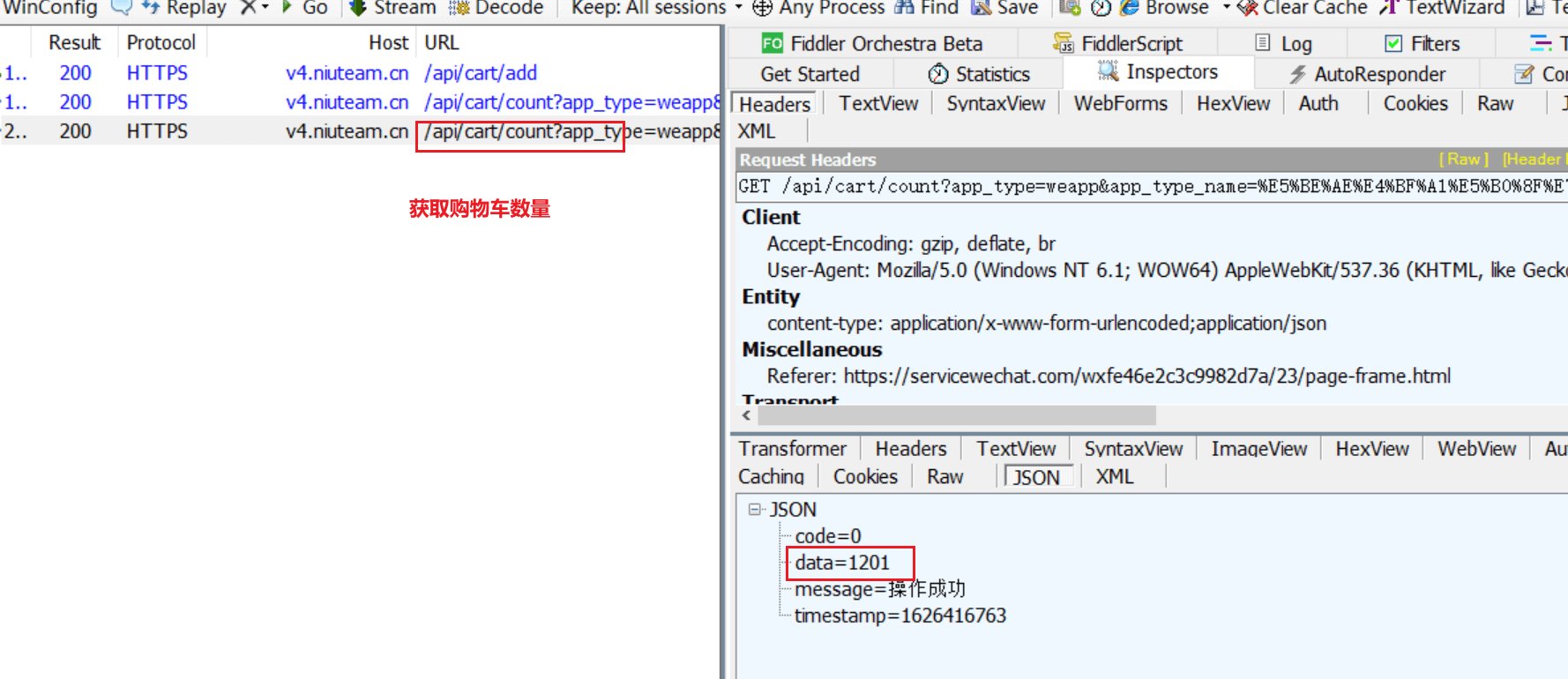
Task: Click the comment bubble toolbar icon
Action: 121,8
